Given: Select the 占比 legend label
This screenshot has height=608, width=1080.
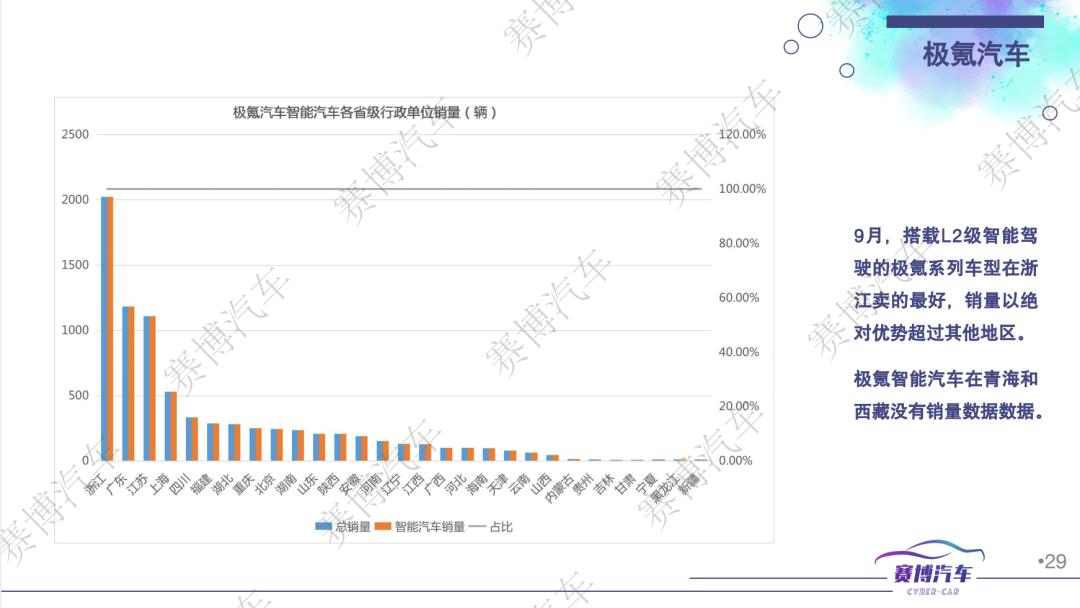Looking at the screenshot, I should coord(501,527).
